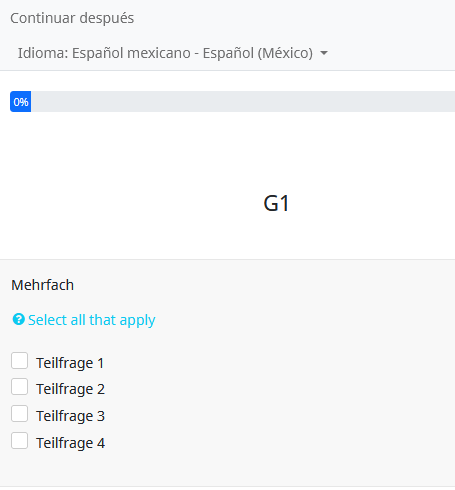The height and width of the screenshot is (490, 455).
Task: Click the Teilfrage 4 label text
Action: point(71,443)
